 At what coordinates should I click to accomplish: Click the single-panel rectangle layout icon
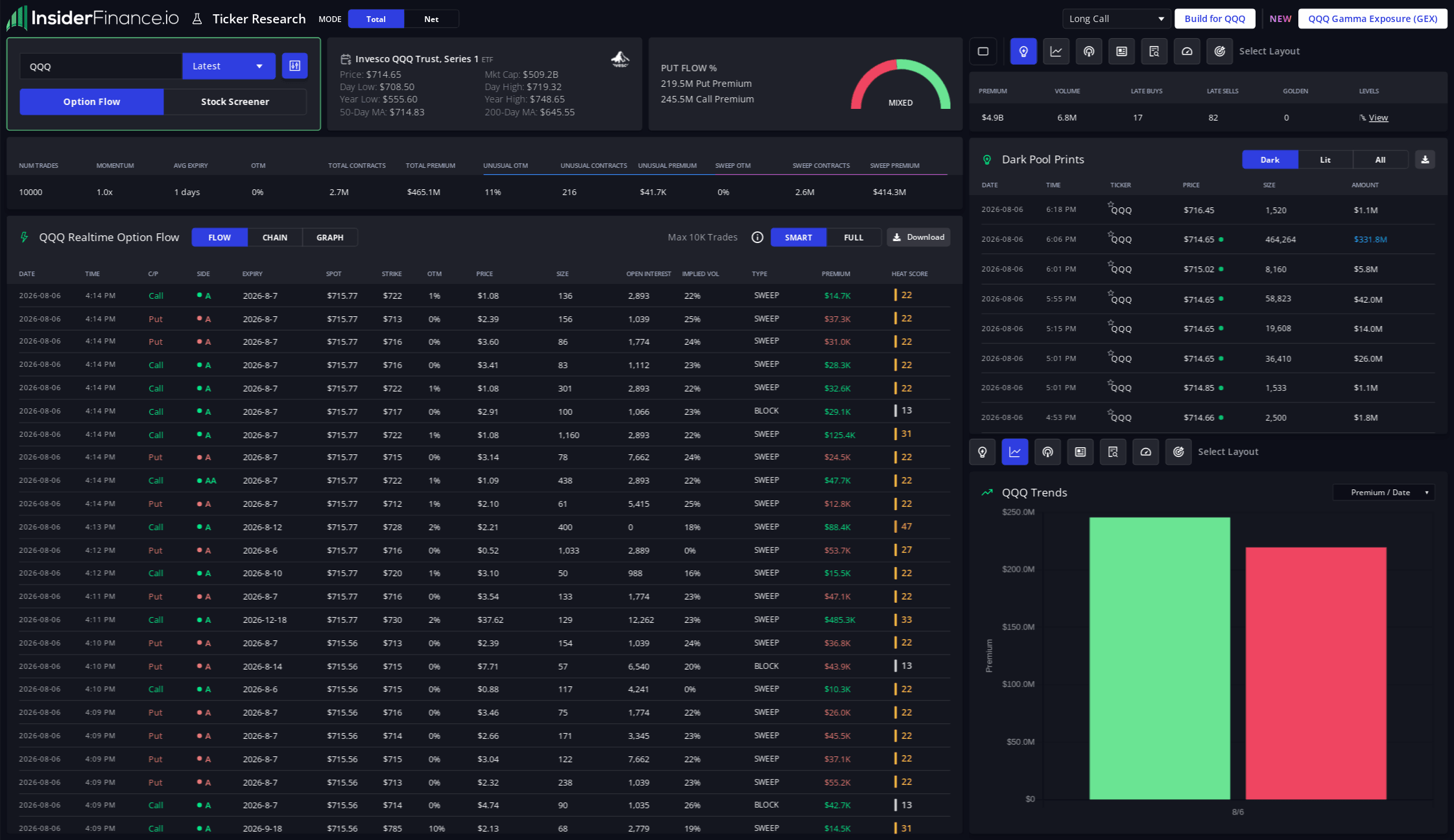[983, 51]
